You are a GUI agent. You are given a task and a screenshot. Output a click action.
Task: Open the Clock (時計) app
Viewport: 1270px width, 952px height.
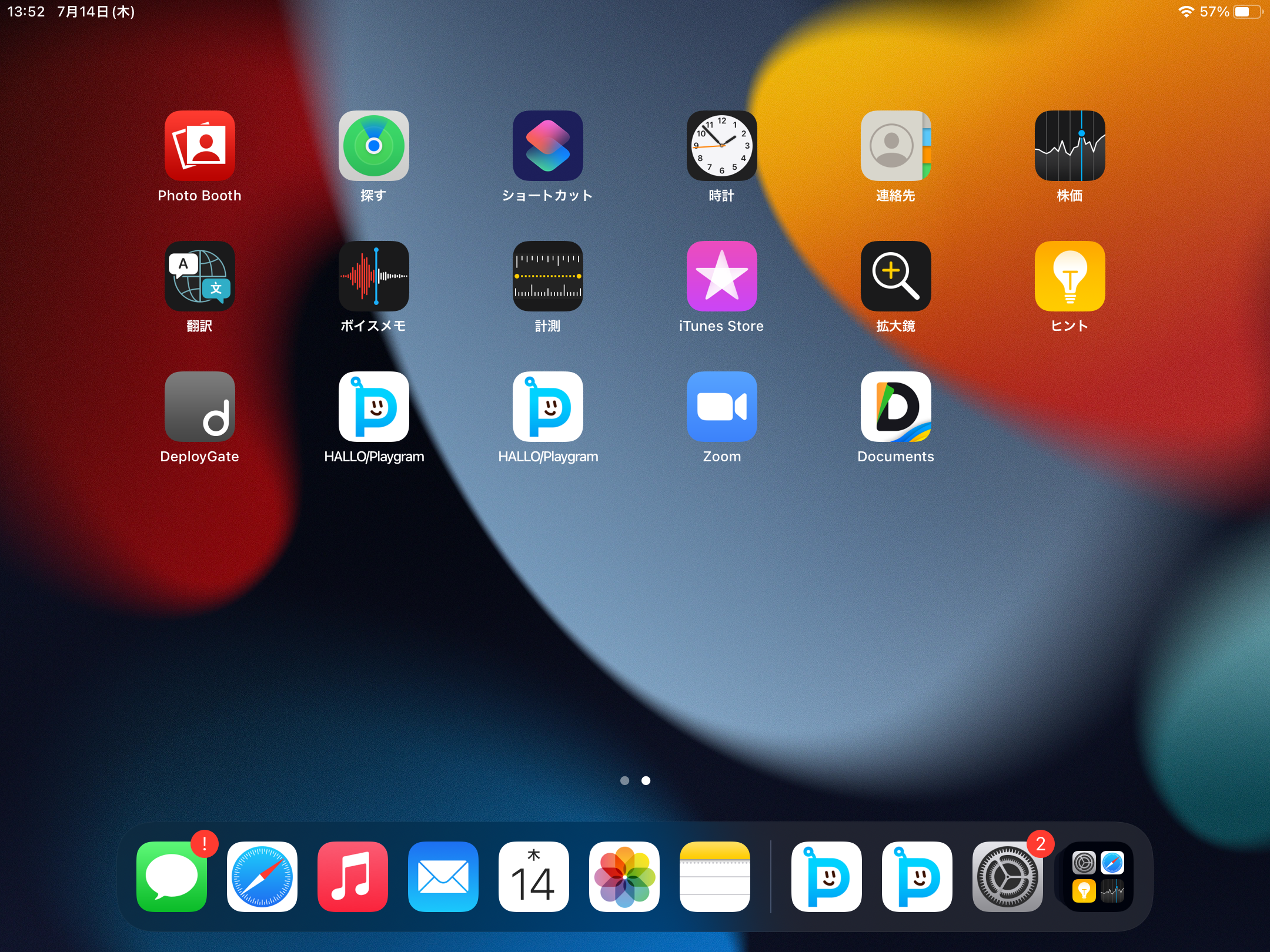(x=721, y=146)
